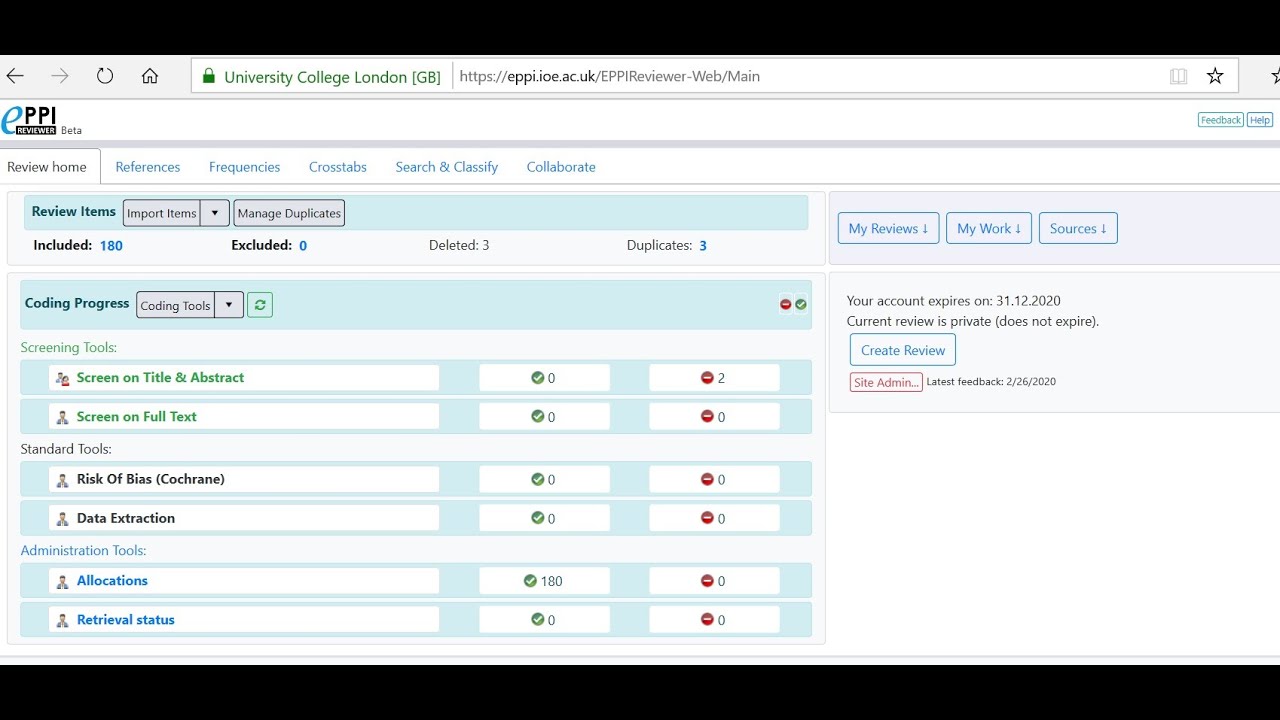Image resolution: width=1280 pixels, height=720 pixels.
Task: Click red minus count for Data Extraction
Action: pos(714,518)
